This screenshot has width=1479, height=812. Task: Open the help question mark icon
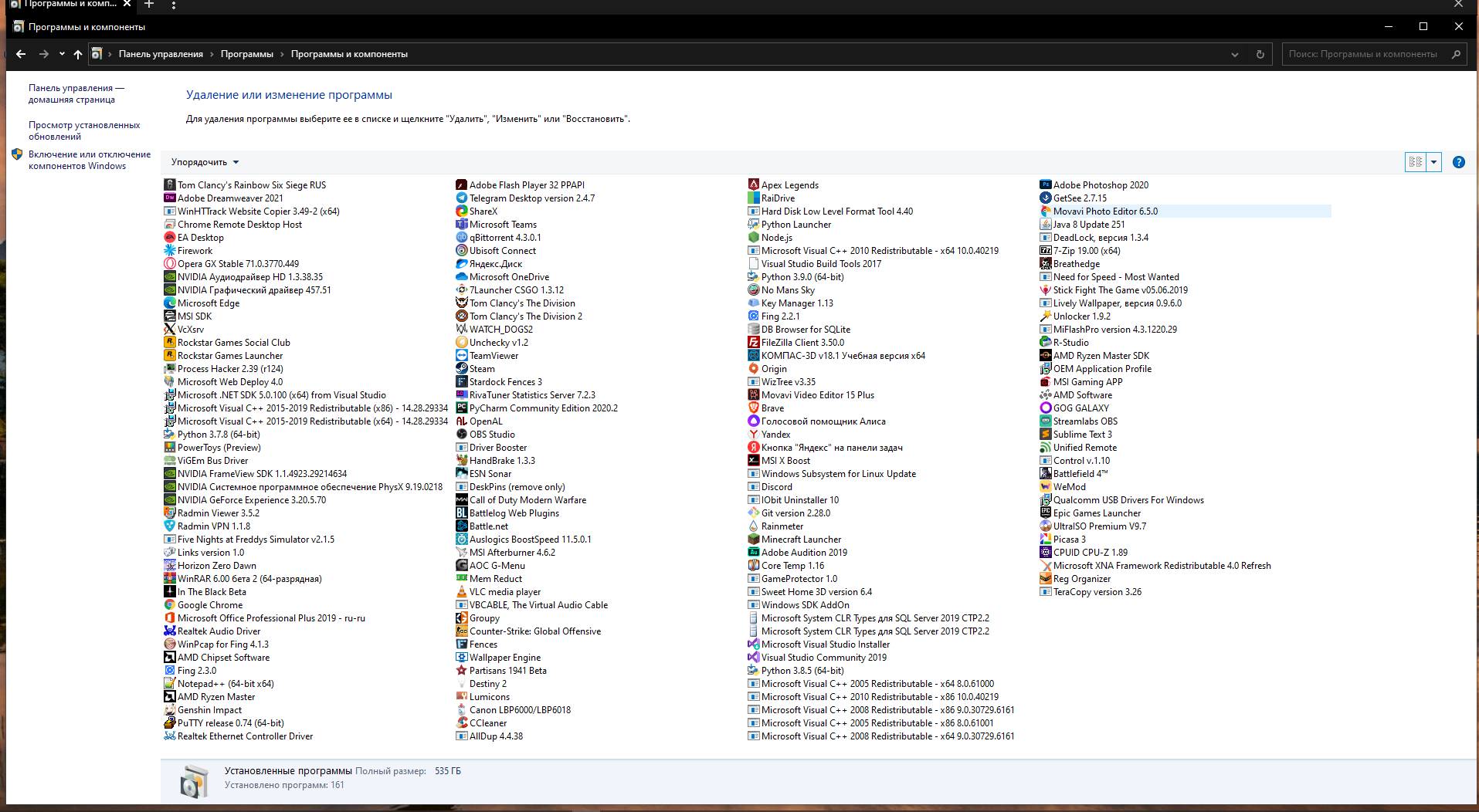point(1458,162)
